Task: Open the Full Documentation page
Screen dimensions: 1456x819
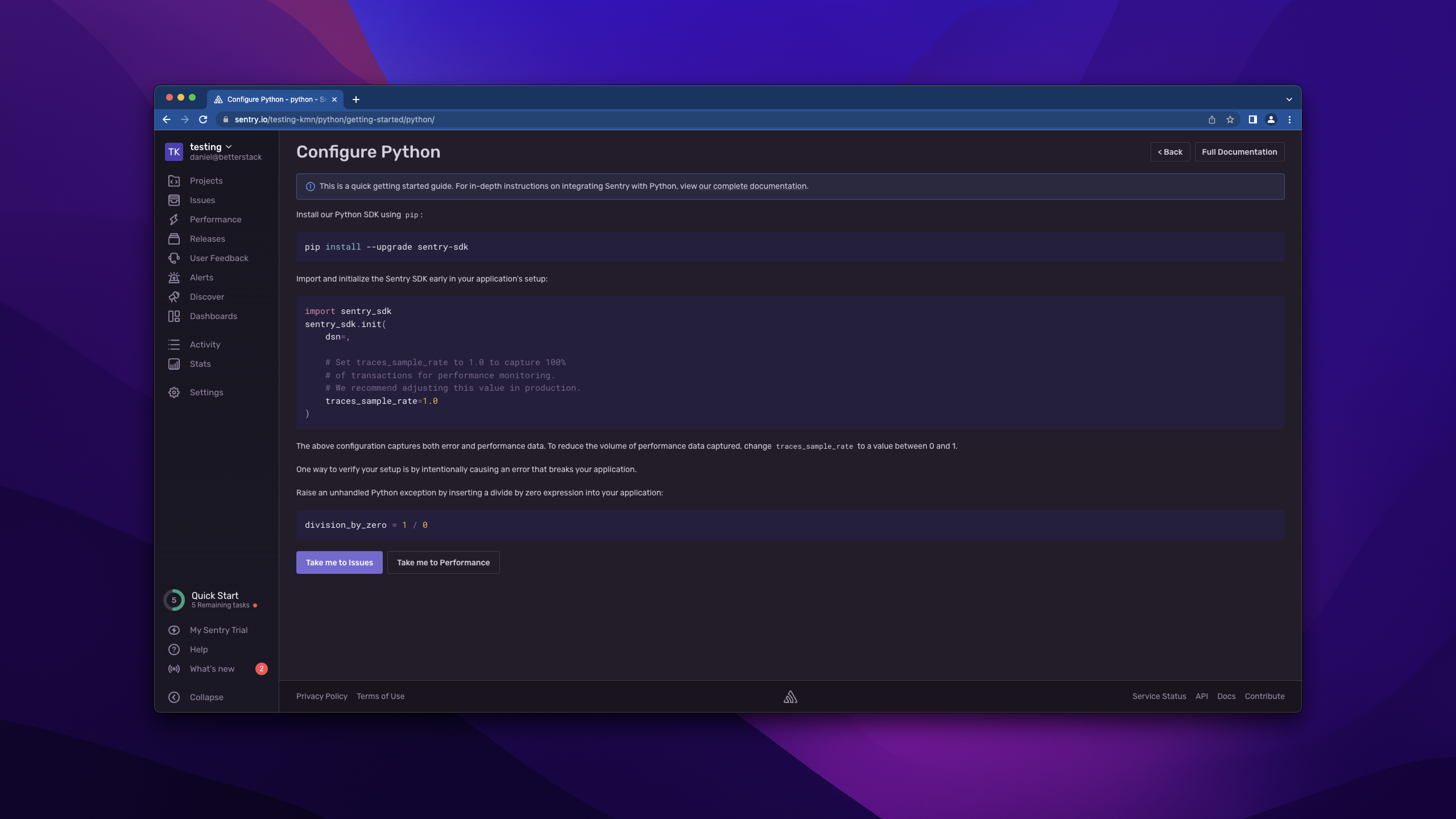Action: coord(1239,152)
